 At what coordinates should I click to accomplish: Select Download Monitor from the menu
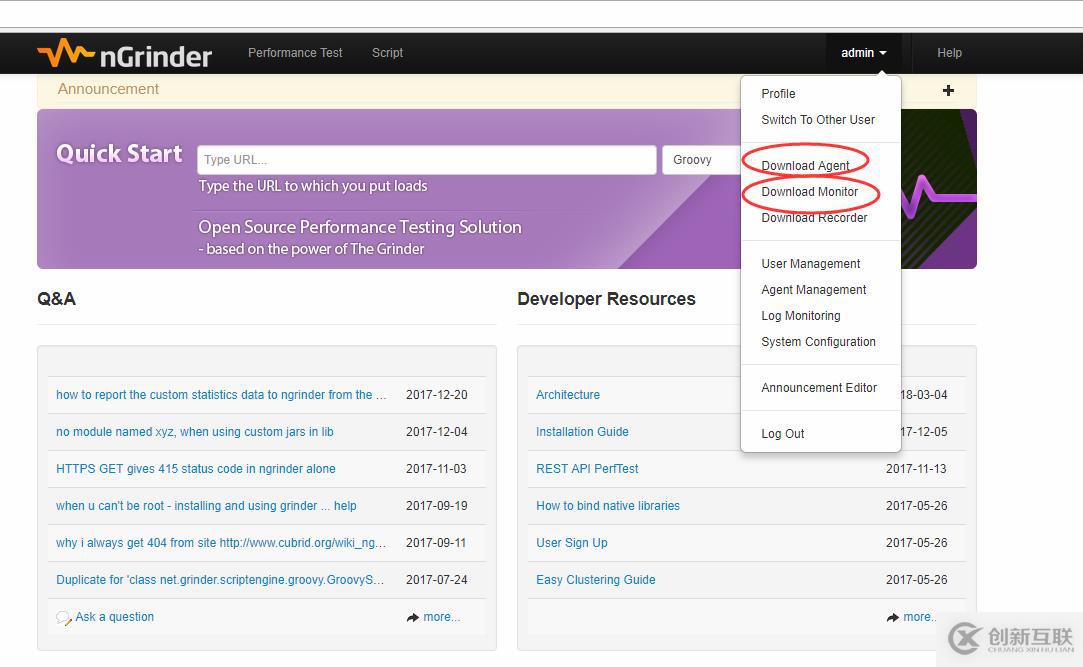click(x=809, y=192)
